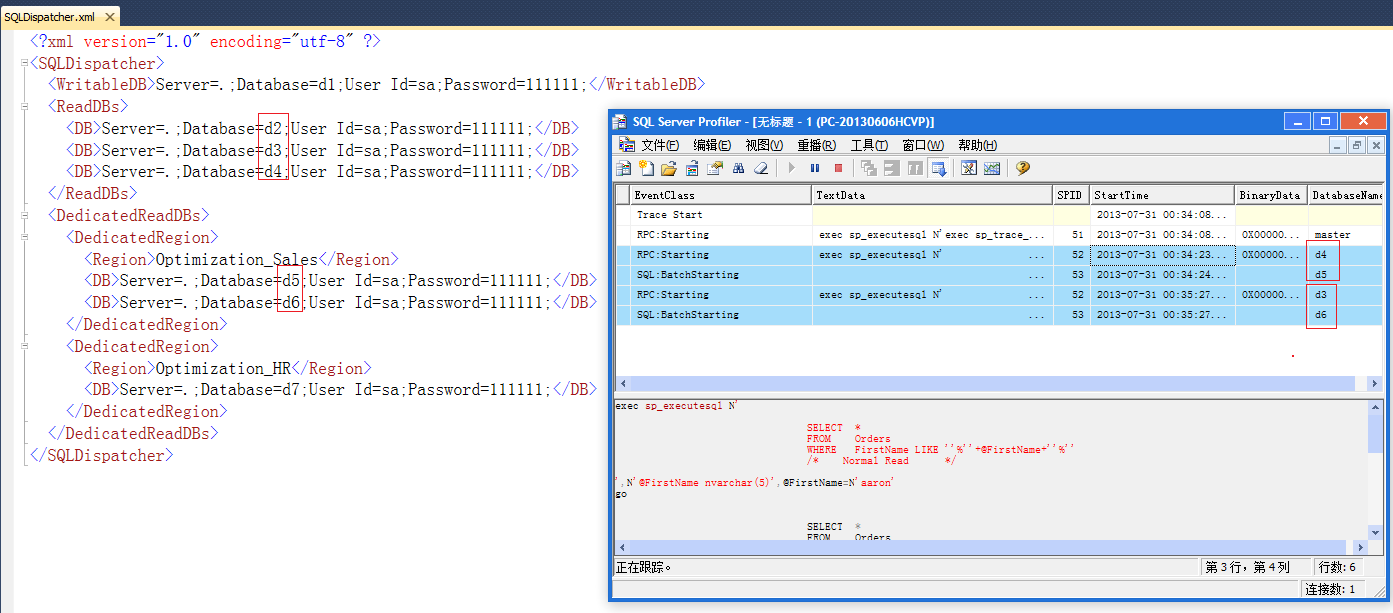Click the StartTime column header
This screenshot has height=613, width=1393.
click(x=1162, y=195)
